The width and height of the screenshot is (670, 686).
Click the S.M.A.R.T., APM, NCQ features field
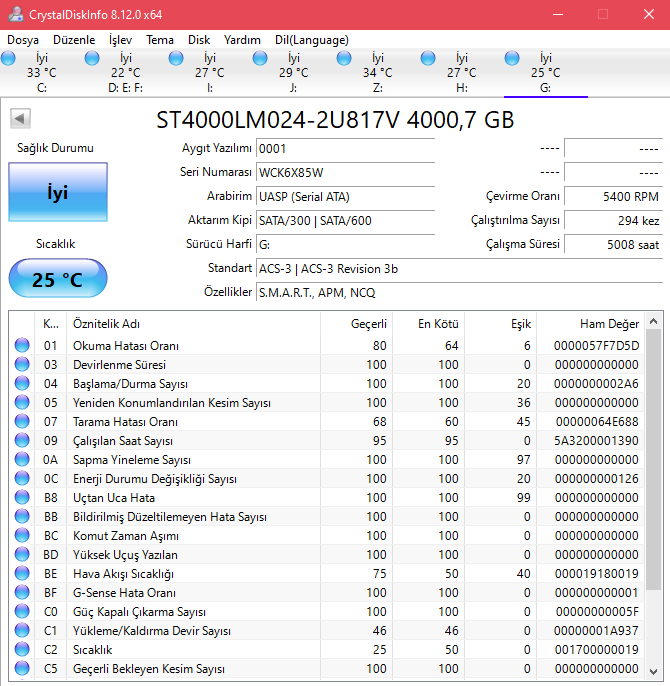coord(460,292)
